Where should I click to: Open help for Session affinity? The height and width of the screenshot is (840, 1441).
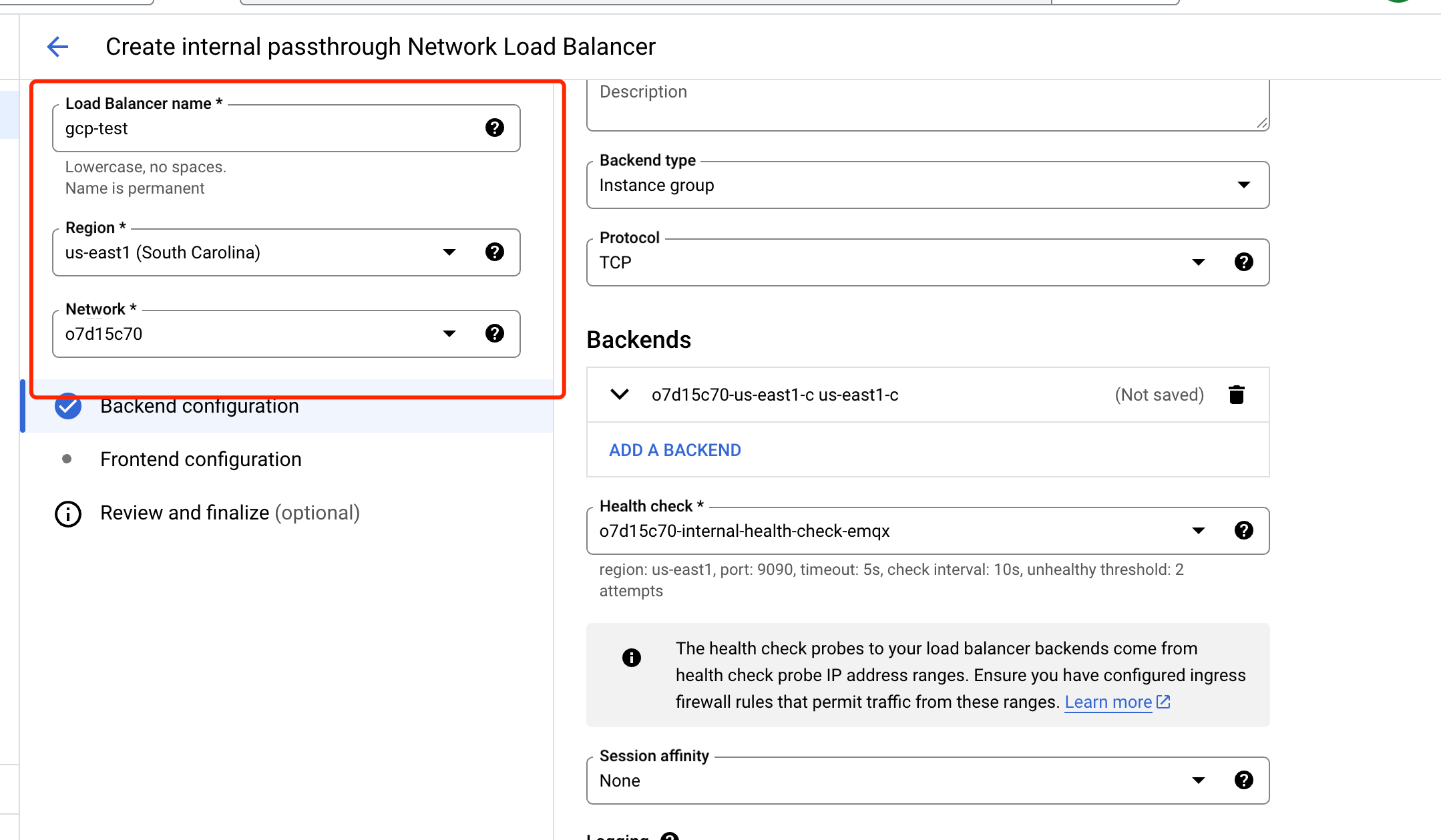[1243, 780]
